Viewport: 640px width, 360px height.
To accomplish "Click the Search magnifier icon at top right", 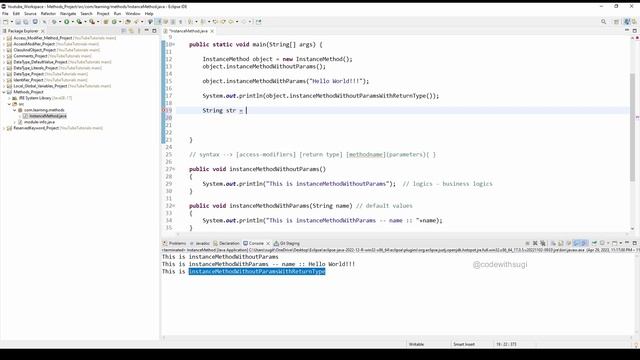I will (x=603, y=22).
